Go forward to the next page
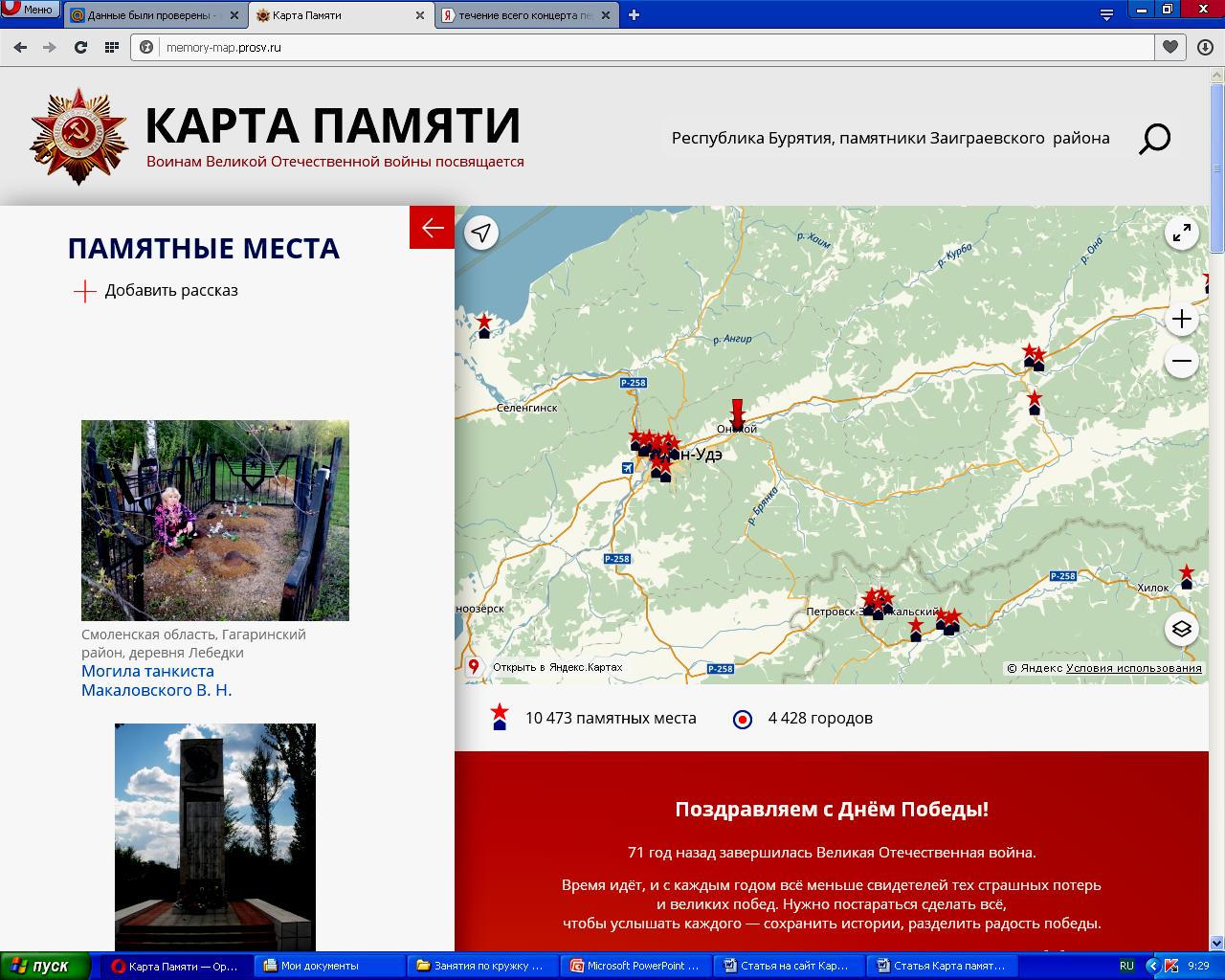The height and width of the screenshot is (980, 1225). (50, 47)
